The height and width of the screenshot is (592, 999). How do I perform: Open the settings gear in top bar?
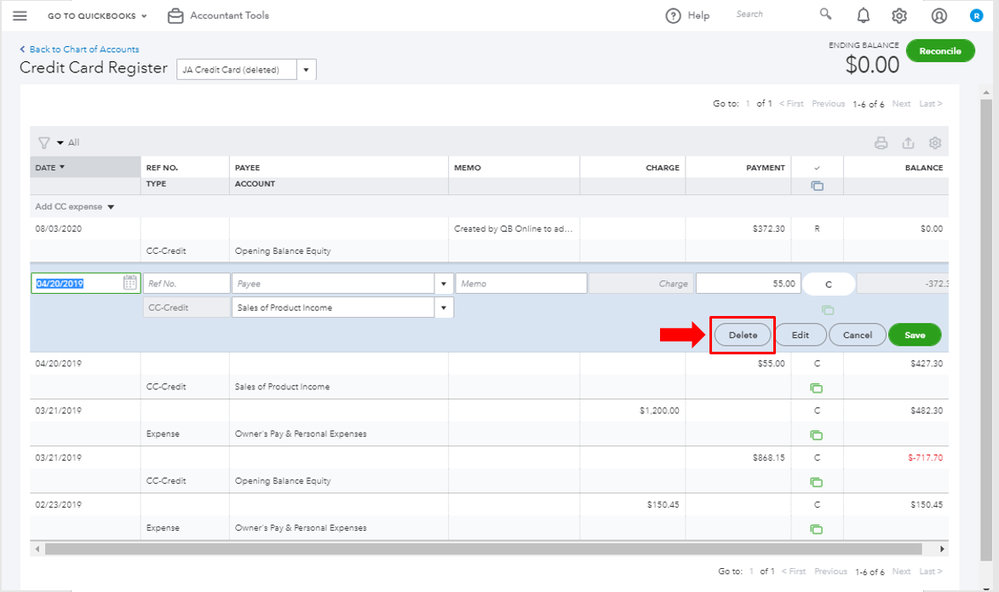[x=900, y=16]
